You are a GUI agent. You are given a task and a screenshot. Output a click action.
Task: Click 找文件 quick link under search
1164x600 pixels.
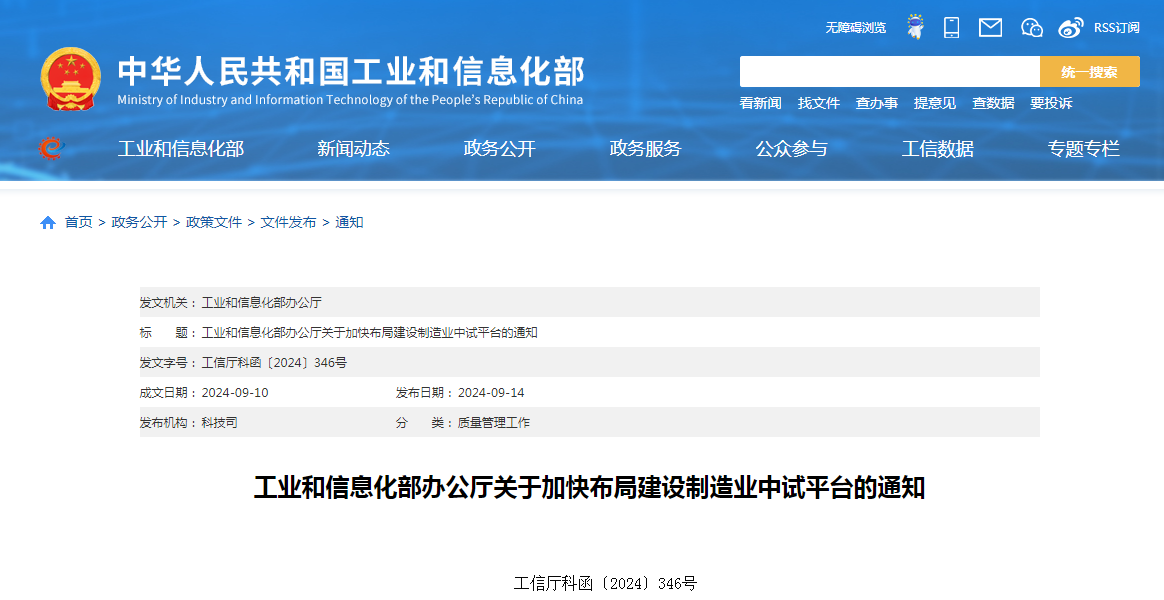(x=818, y=103)
